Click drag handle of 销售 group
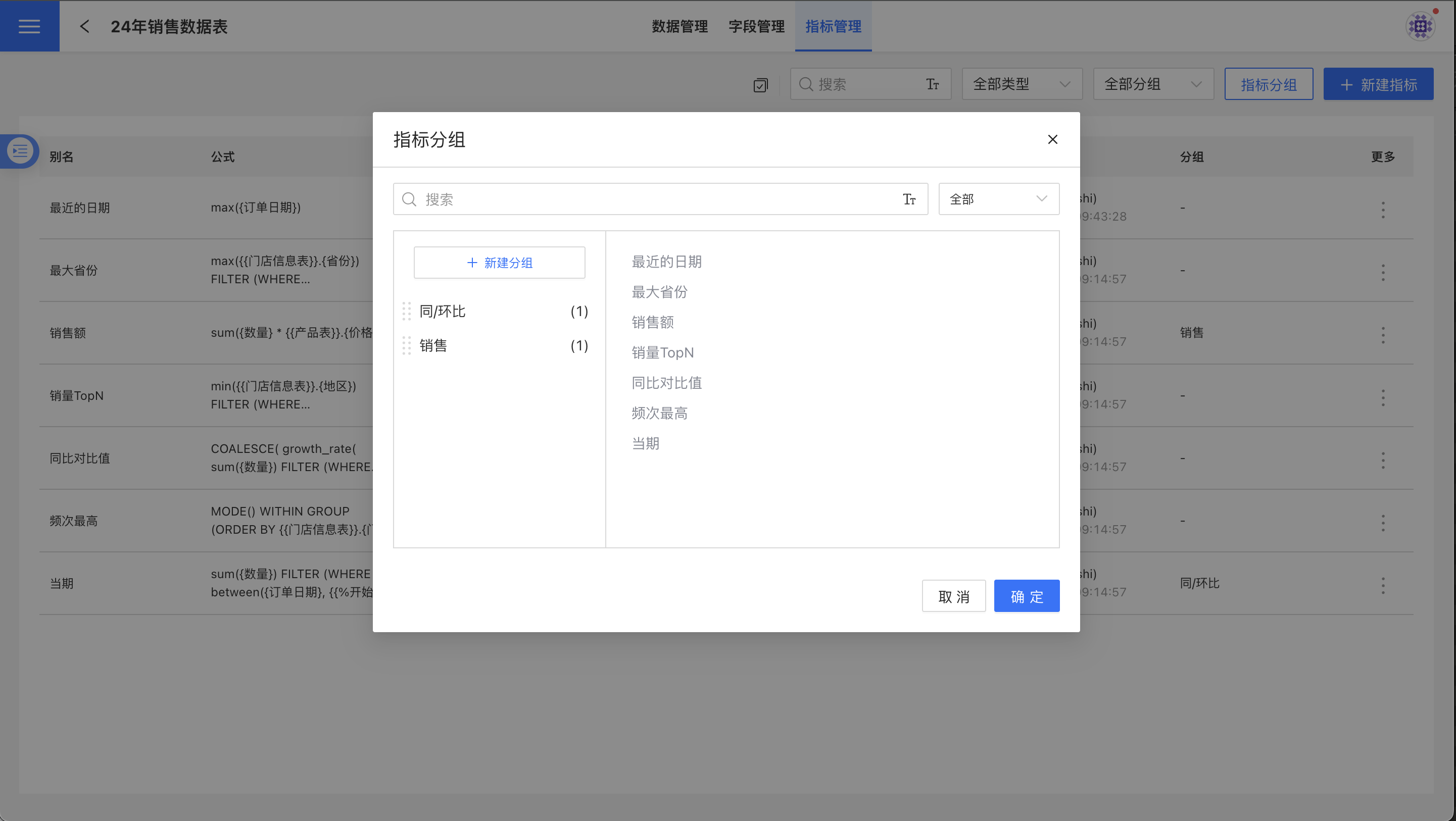Viewport: 1456px width, 821px height. [406, 345]
